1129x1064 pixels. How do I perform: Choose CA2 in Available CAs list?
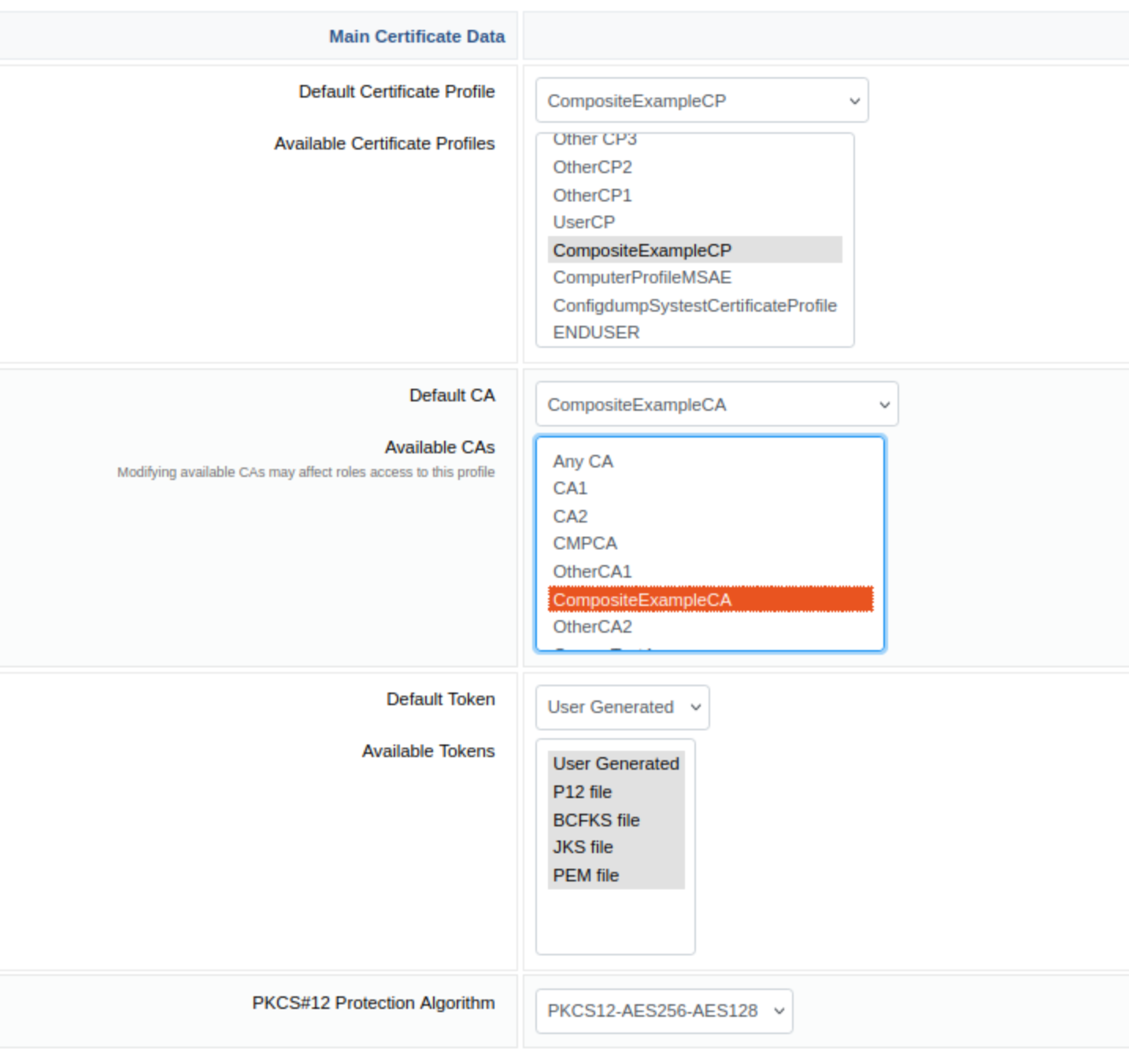click(570, 516)
